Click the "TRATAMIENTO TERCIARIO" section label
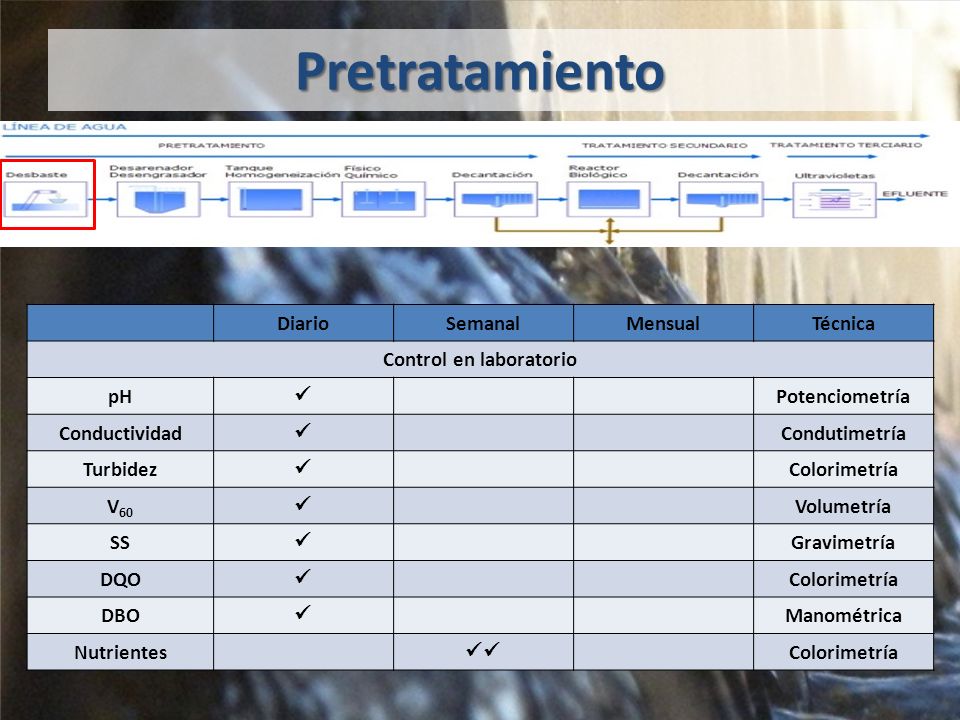The height and width of the screenshot is (720, 960). click(x=846, y=144)
